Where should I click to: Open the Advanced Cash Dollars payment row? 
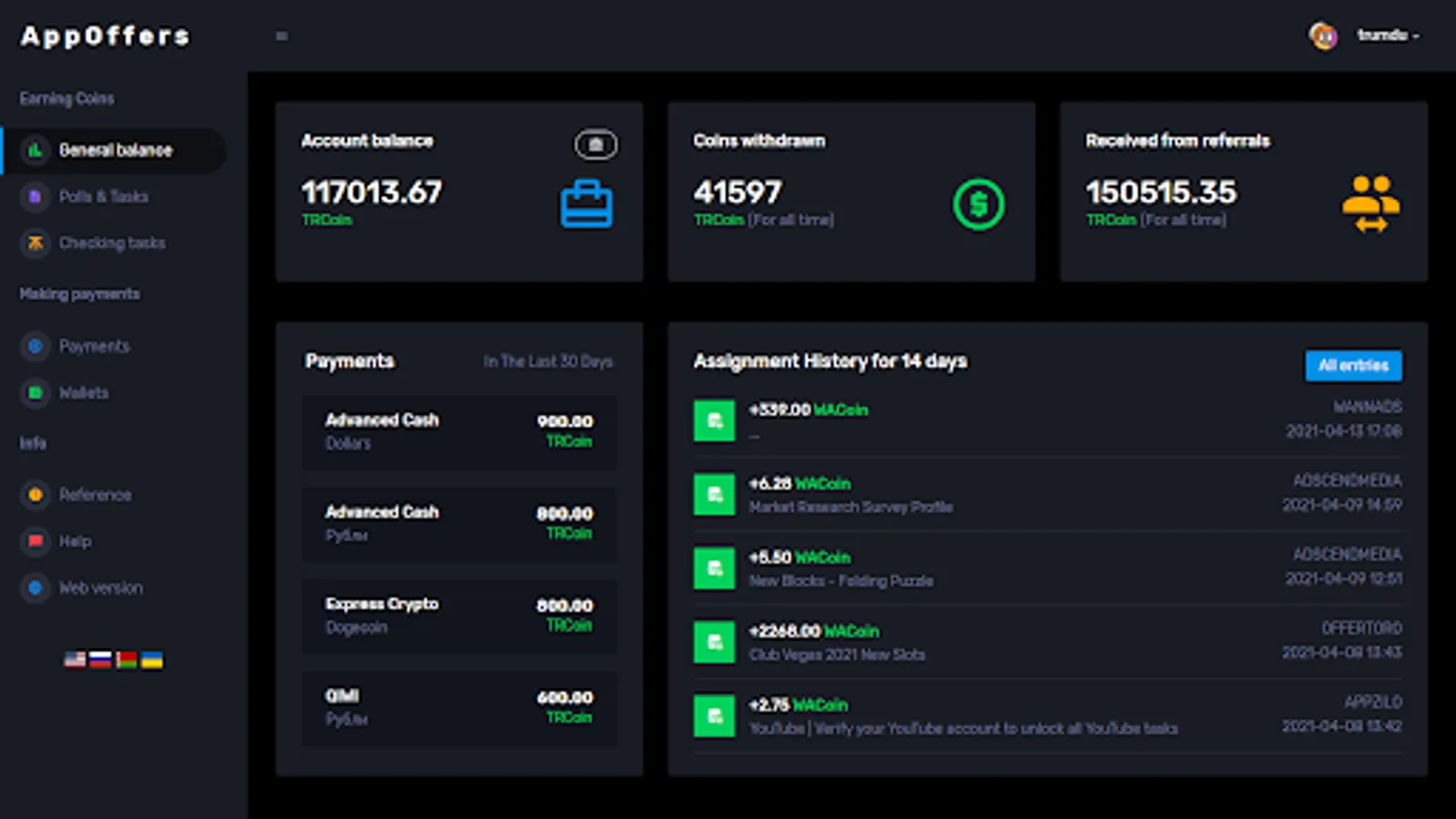[460, 432]
